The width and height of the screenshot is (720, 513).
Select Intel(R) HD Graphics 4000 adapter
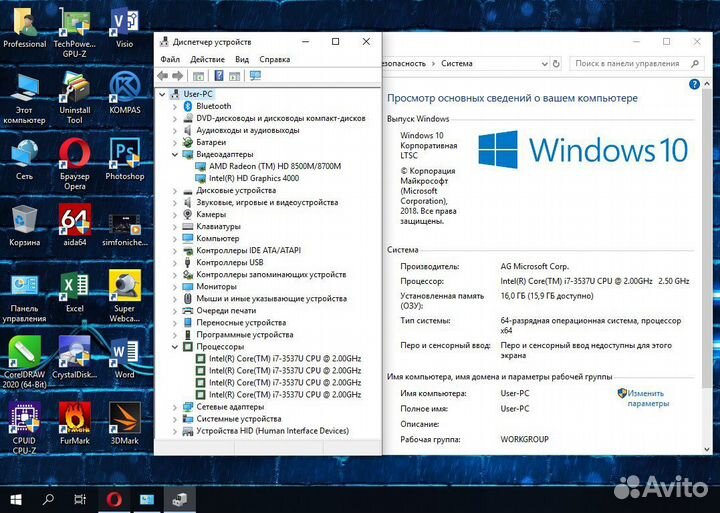point(253,178)
